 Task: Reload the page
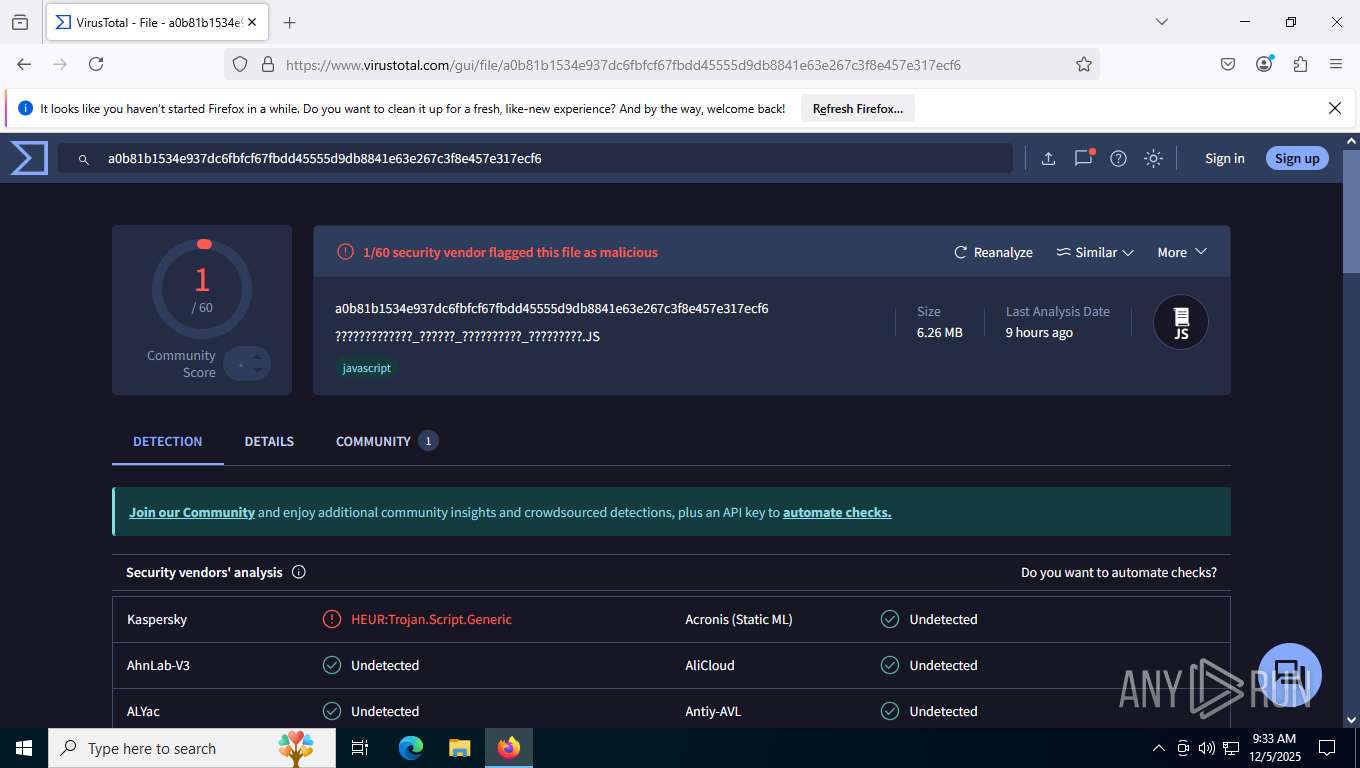(x=96, y=64)
